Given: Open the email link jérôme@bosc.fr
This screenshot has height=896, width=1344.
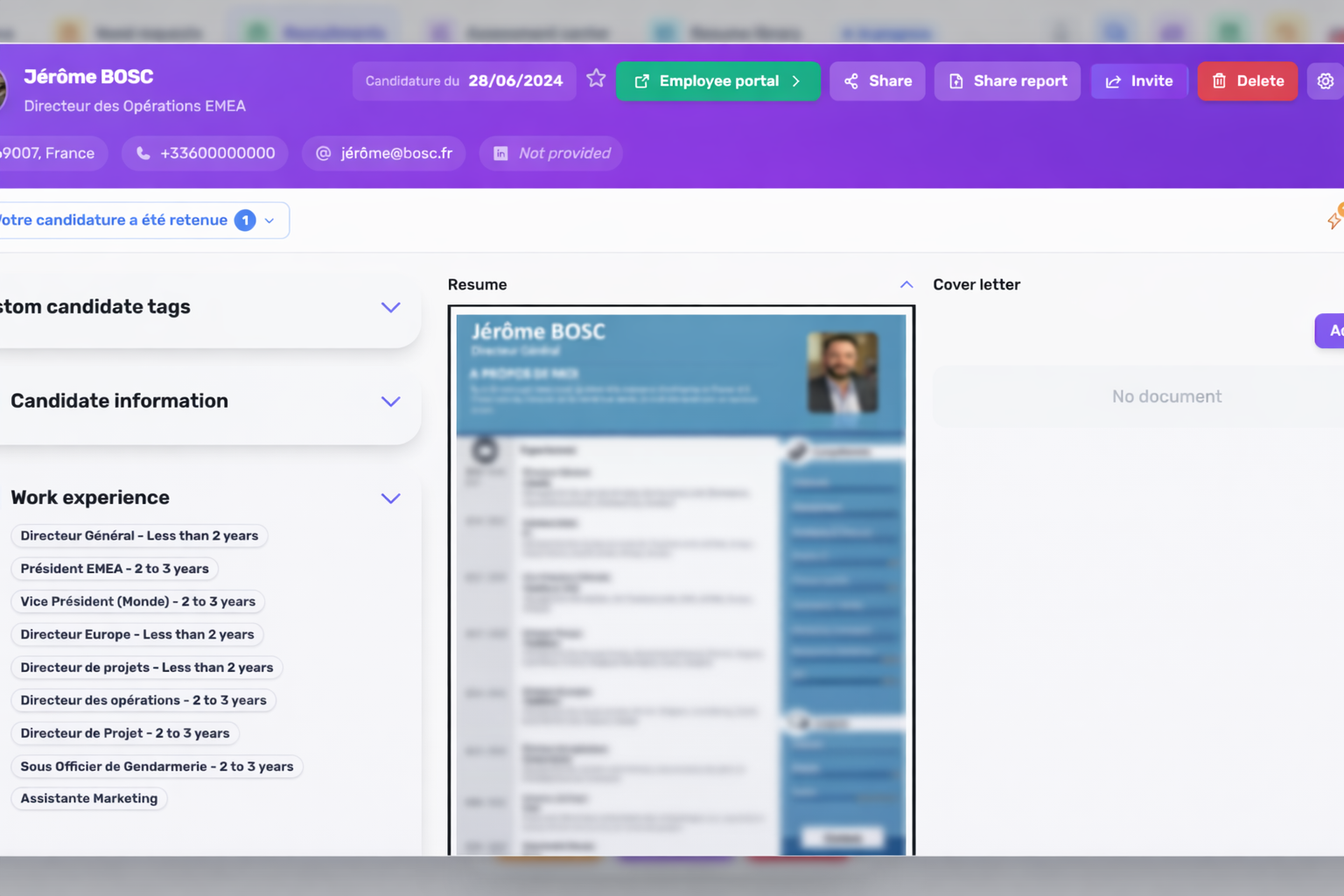Looking at the screenshot, I should (395, 152).
